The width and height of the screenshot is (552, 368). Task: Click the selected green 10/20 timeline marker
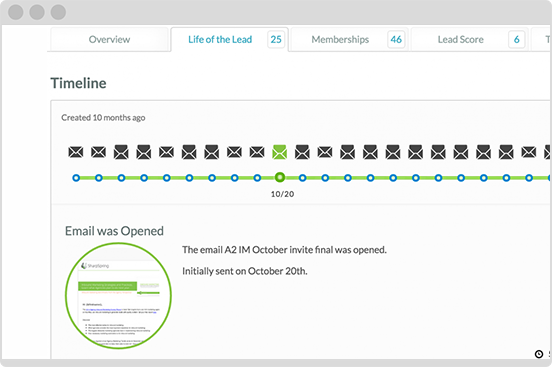[280, 177]
